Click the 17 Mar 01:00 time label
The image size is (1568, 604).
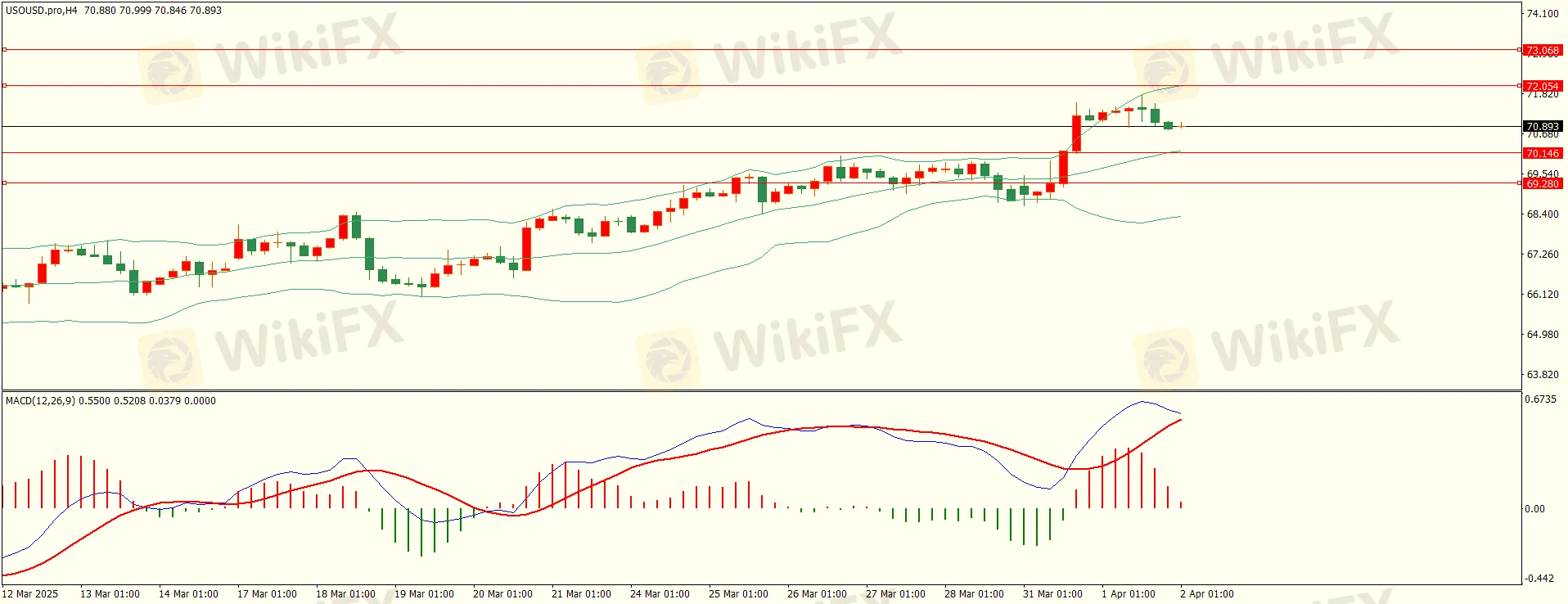click(267, 594)
